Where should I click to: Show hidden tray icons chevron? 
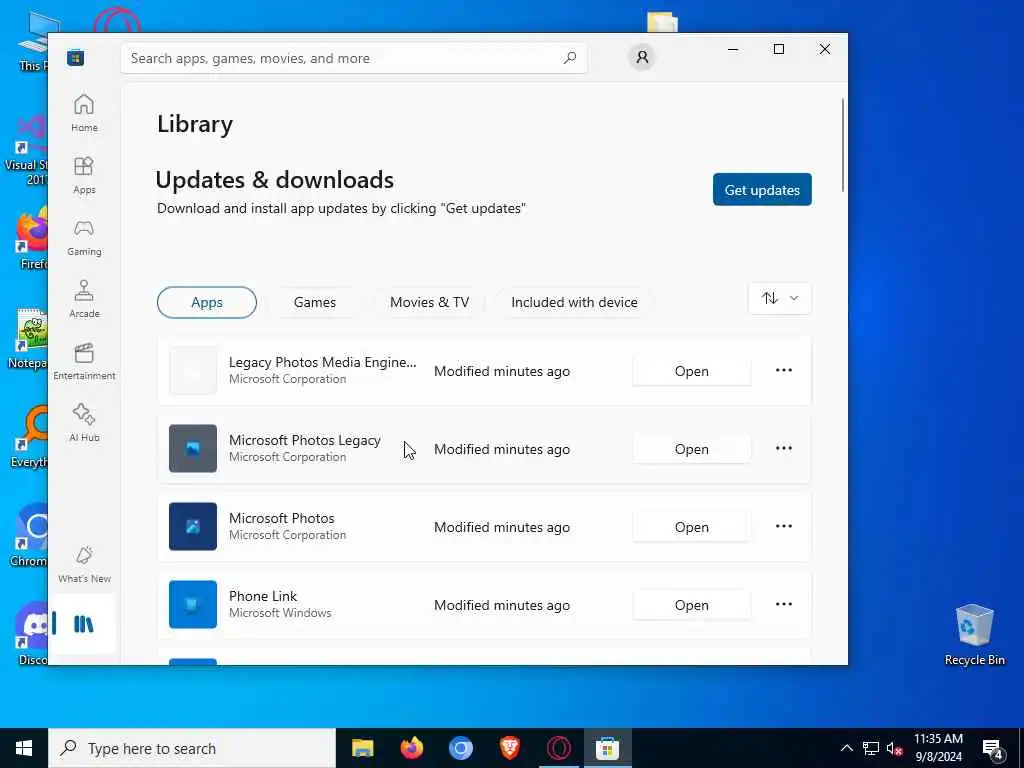tap(846, 749)
